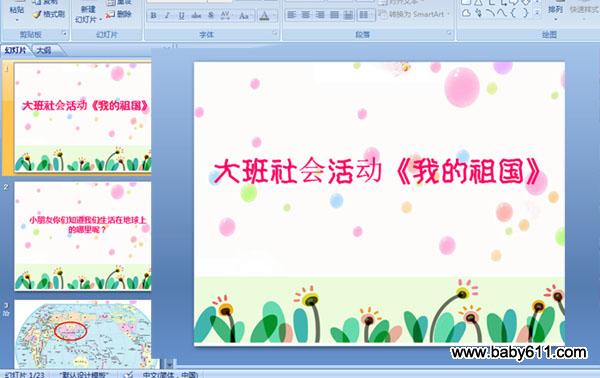Open character spacing AV option
Viewport: 600px width, 378px height.
click(x=226, y=16)
